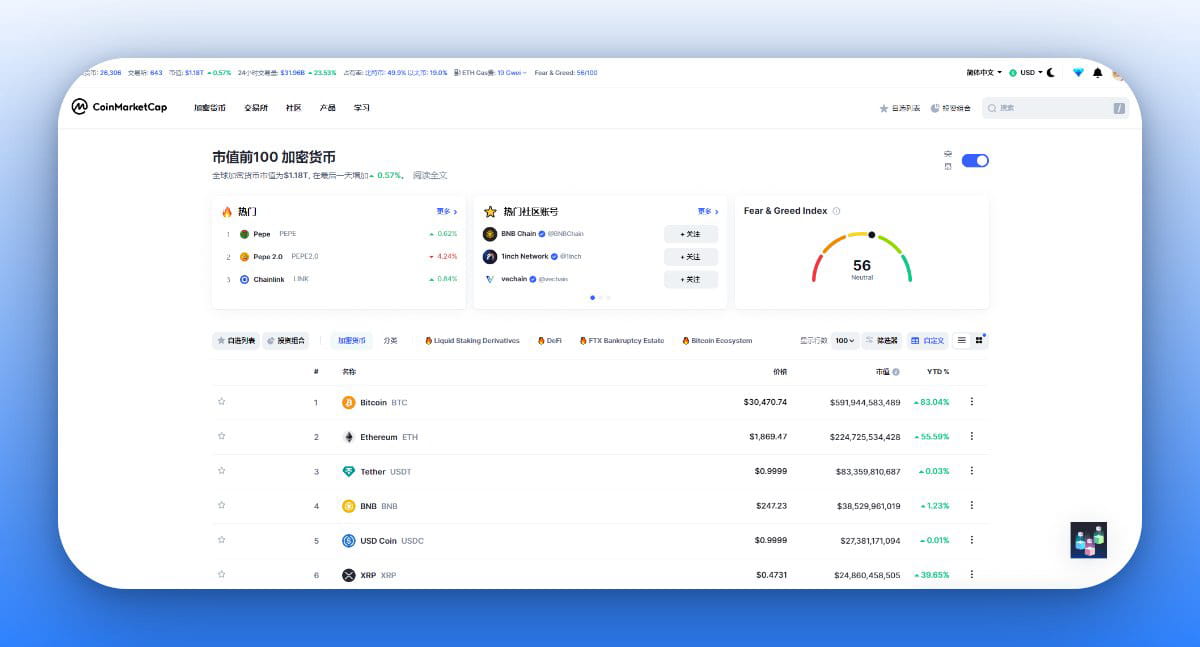The image size is (1200, 647).
Task: Follow BNB Chain with +关注 button
Action: point(691,234)
